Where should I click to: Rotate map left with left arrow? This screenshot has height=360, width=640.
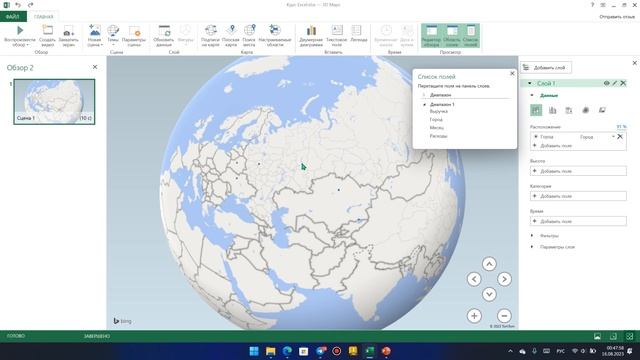(x=474, y=279)
